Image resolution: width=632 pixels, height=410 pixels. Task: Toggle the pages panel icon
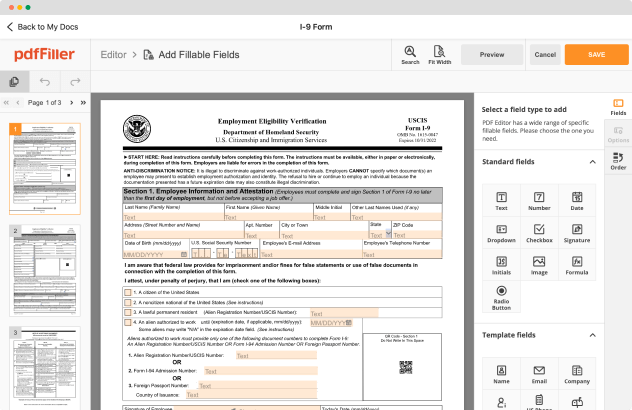pos(14,82)
